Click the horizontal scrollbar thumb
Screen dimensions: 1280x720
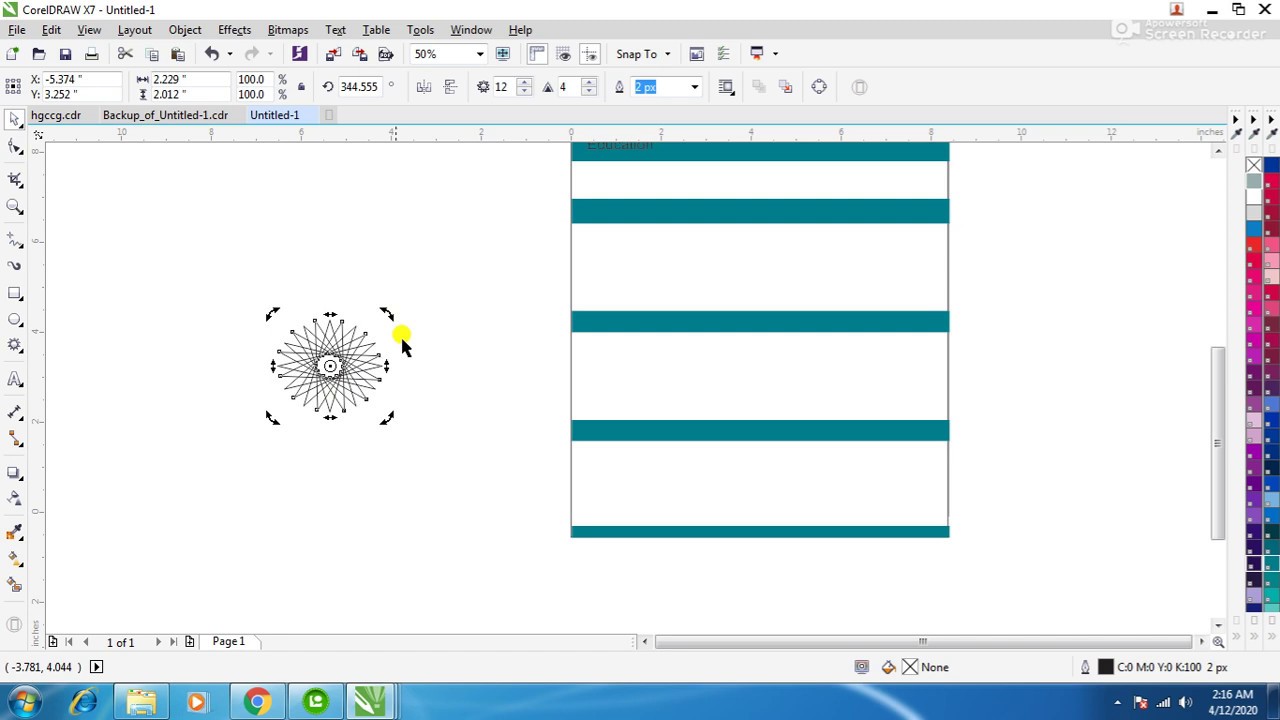click(x=923, y=641)
